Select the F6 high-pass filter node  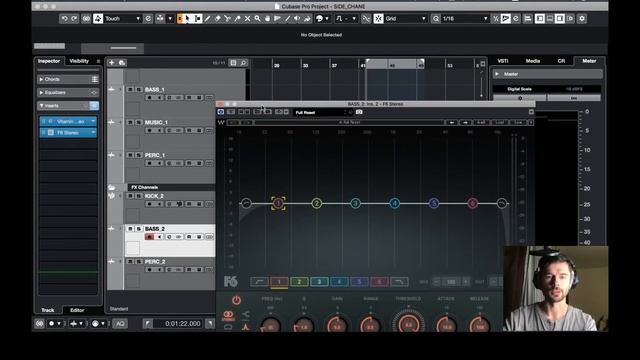(246, 203)
